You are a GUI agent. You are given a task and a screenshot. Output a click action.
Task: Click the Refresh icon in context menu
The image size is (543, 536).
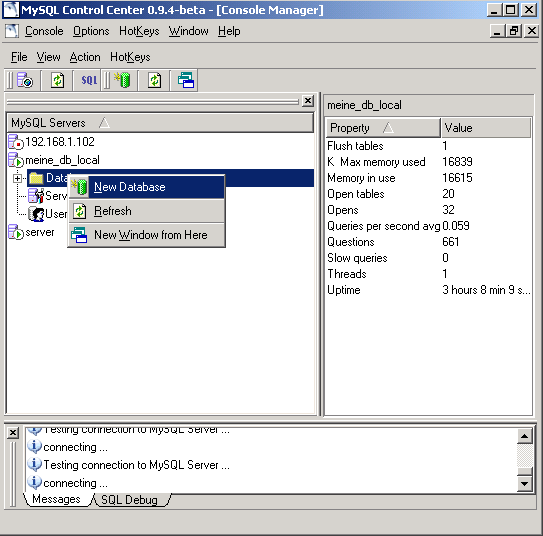[x=80, y=211]
